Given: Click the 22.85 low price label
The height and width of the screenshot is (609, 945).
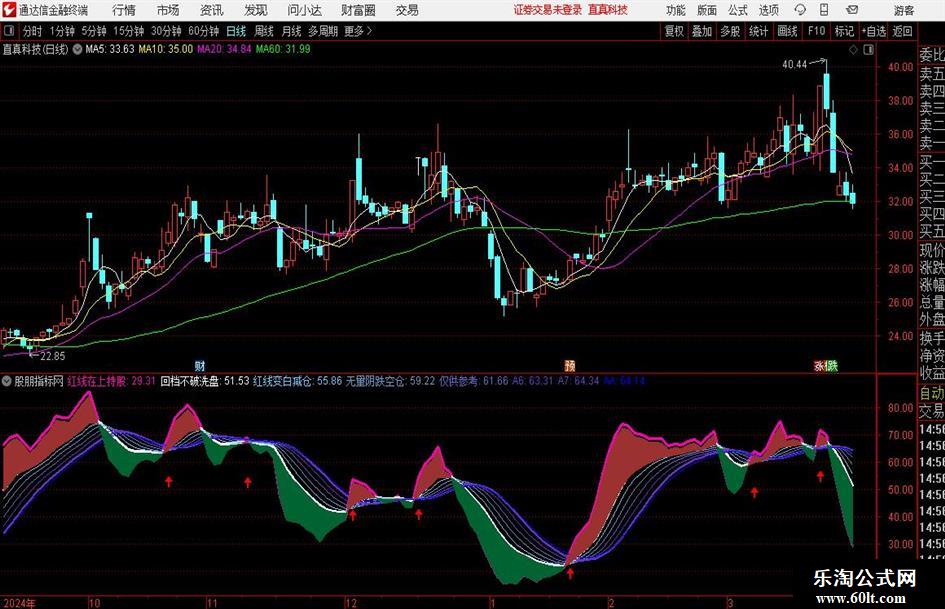Looking at the screenshot, I should [x=52, y=356].
